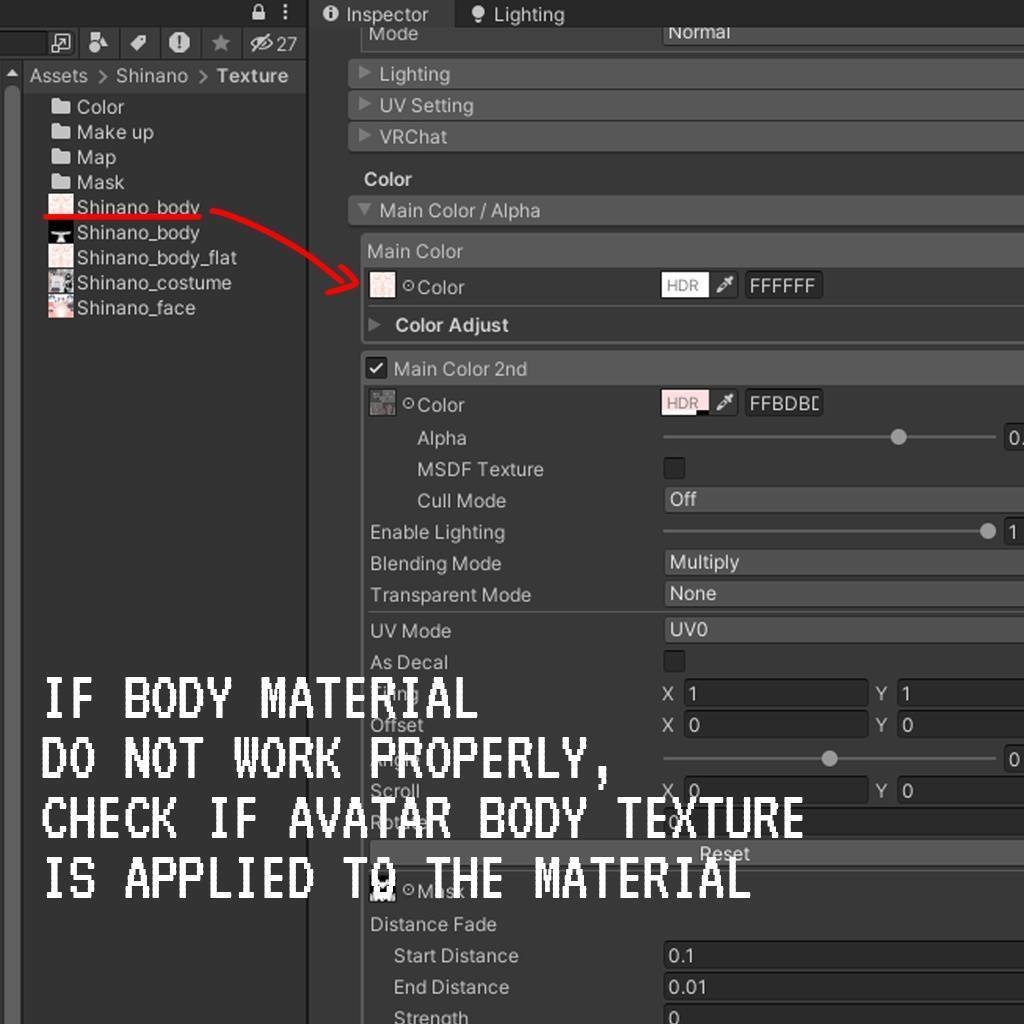Click the Offset Y field
1024x1024 pixels.
click(x=961, y=724)
